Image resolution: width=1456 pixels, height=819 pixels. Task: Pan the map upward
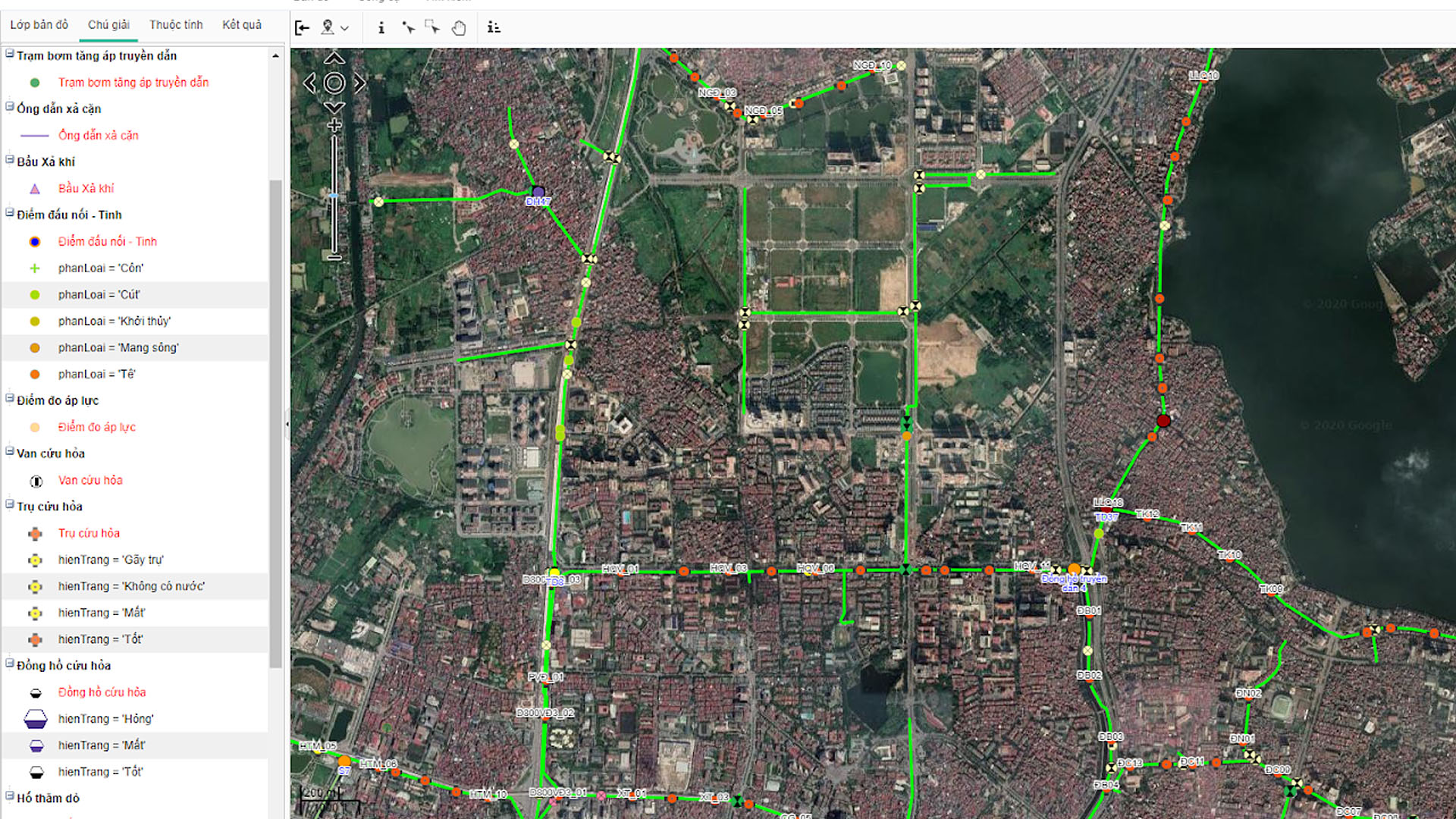pyautogui.click(x=334, y=59)
